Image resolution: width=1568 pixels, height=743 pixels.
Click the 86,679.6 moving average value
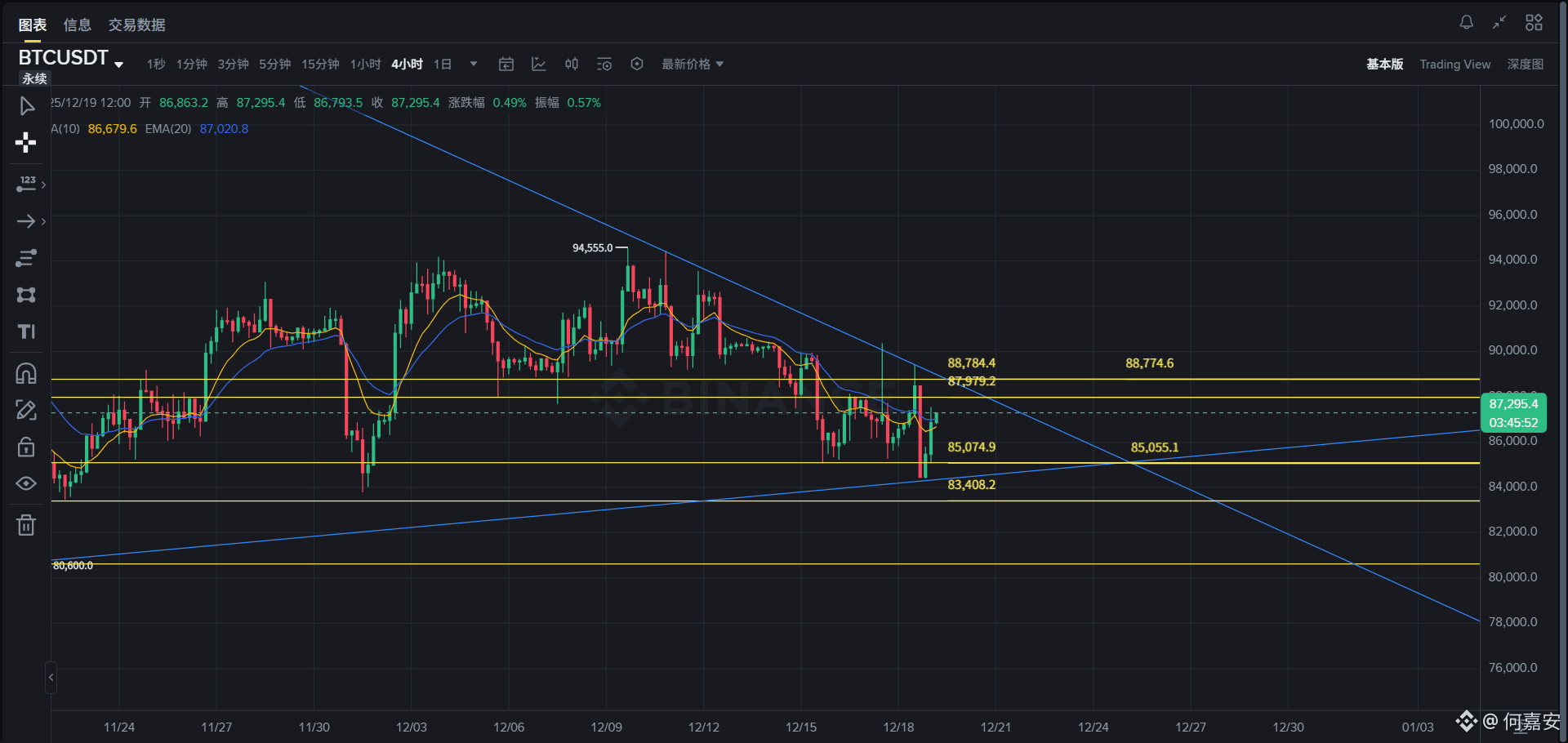click(x=112, y=129)
